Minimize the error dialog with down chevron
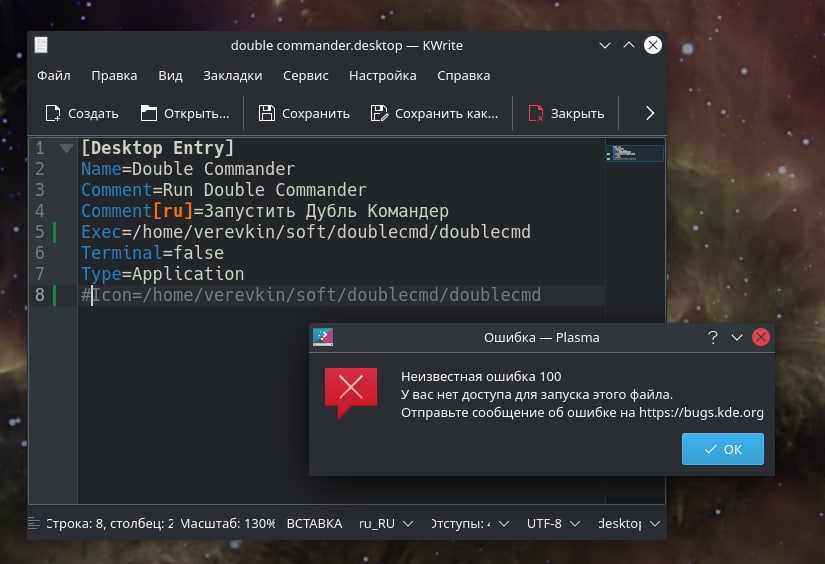825x564 pixels. pos(737,337)
